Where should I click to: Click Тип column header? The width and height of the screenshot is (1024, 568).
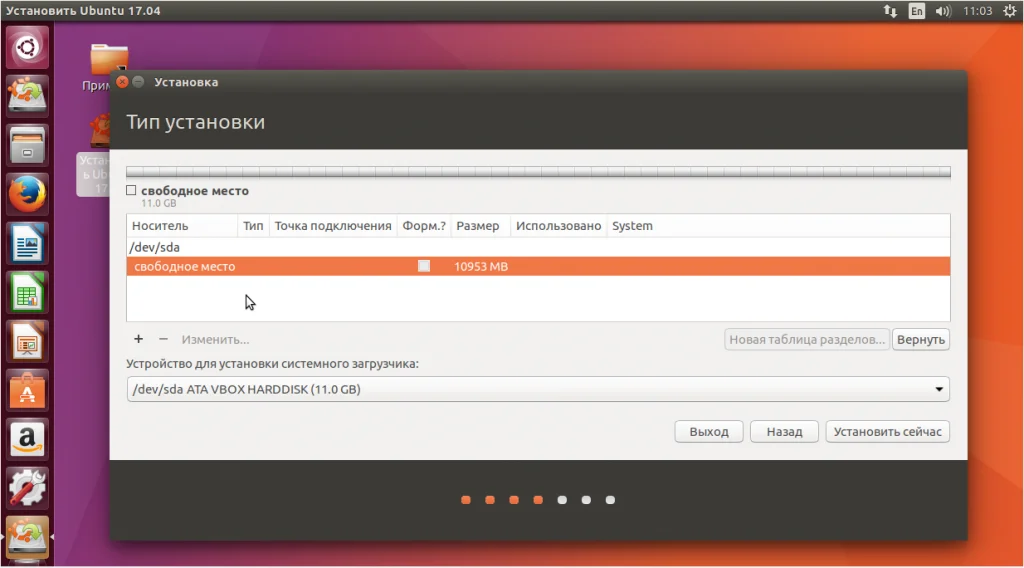pos(253,226)
